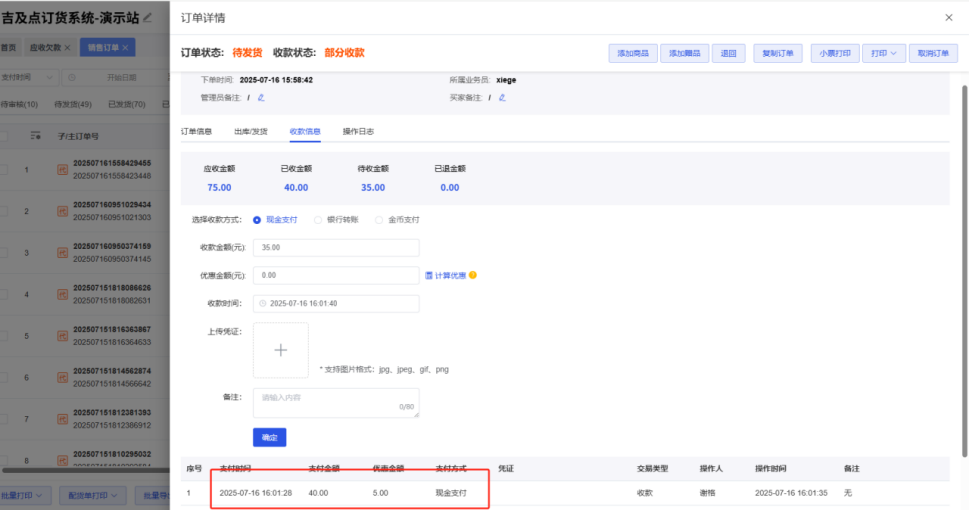Tick the select-all checkbox in order list header
The width and height of the screenshot is (969, 511).
click(x=4, y=136)
